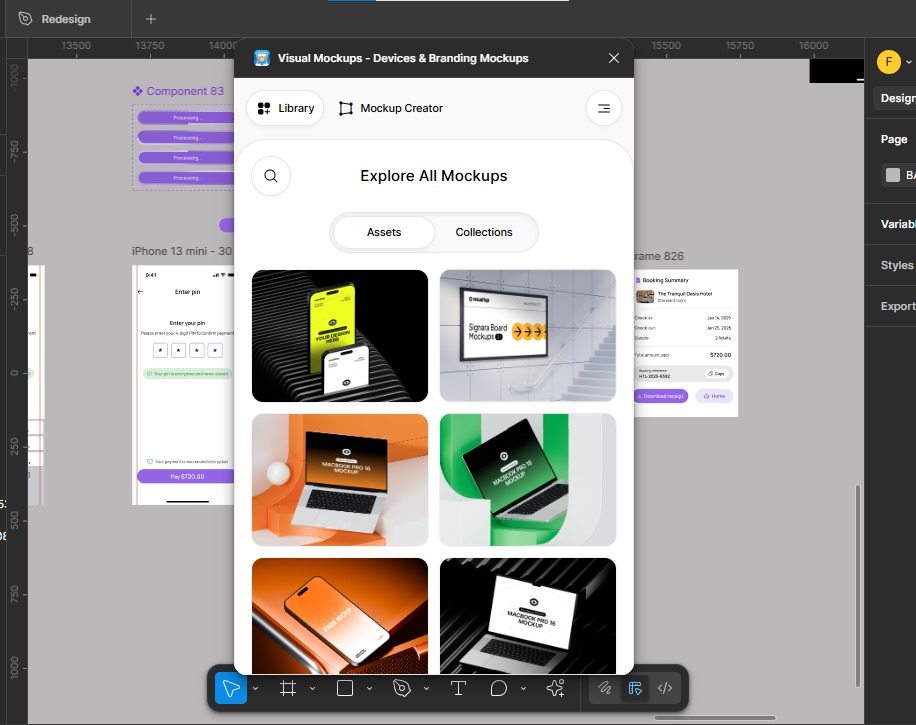
Task: Select the Pen tool
Action: [402, 688]
